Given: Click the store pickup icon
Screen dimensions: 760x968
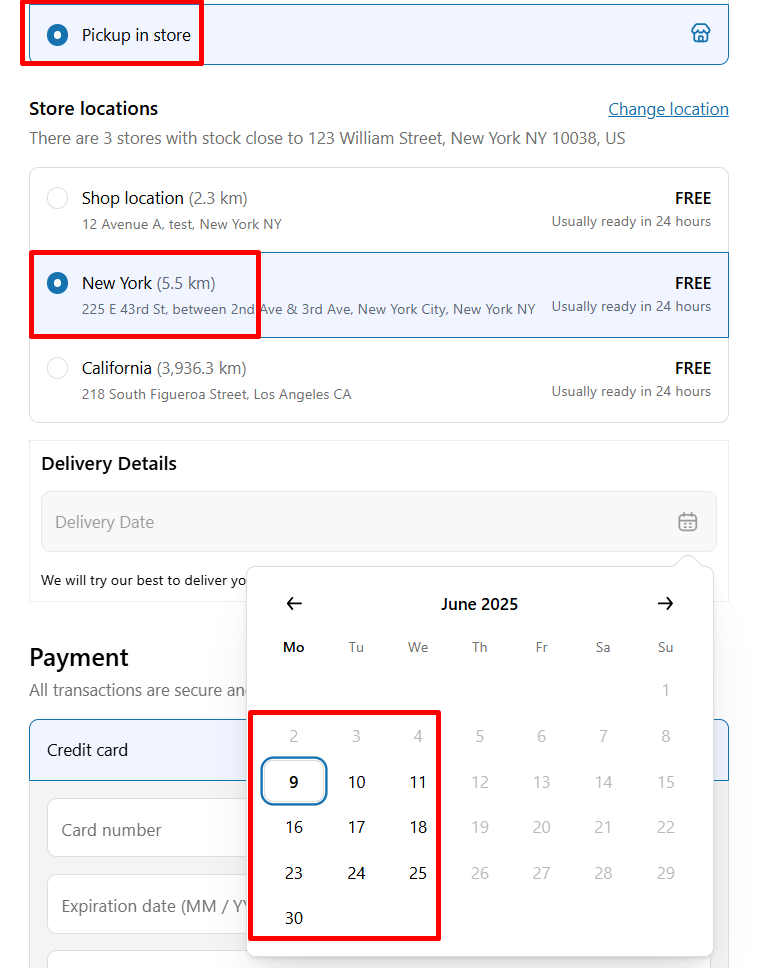Looking at the screenshot, I should [x=700, y=33].
